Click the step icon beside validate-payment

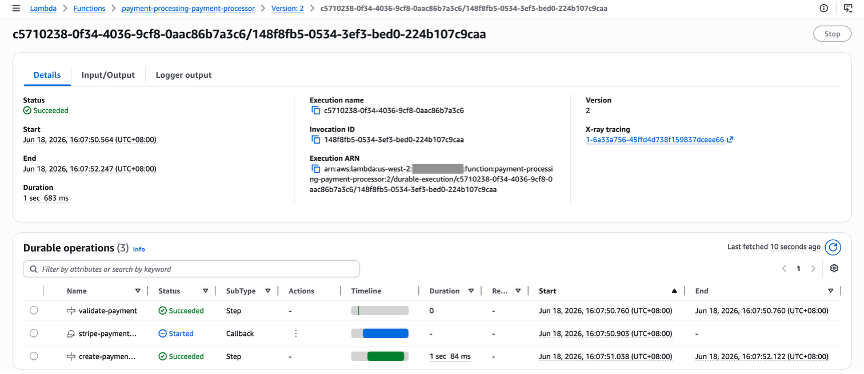[71, 311]
